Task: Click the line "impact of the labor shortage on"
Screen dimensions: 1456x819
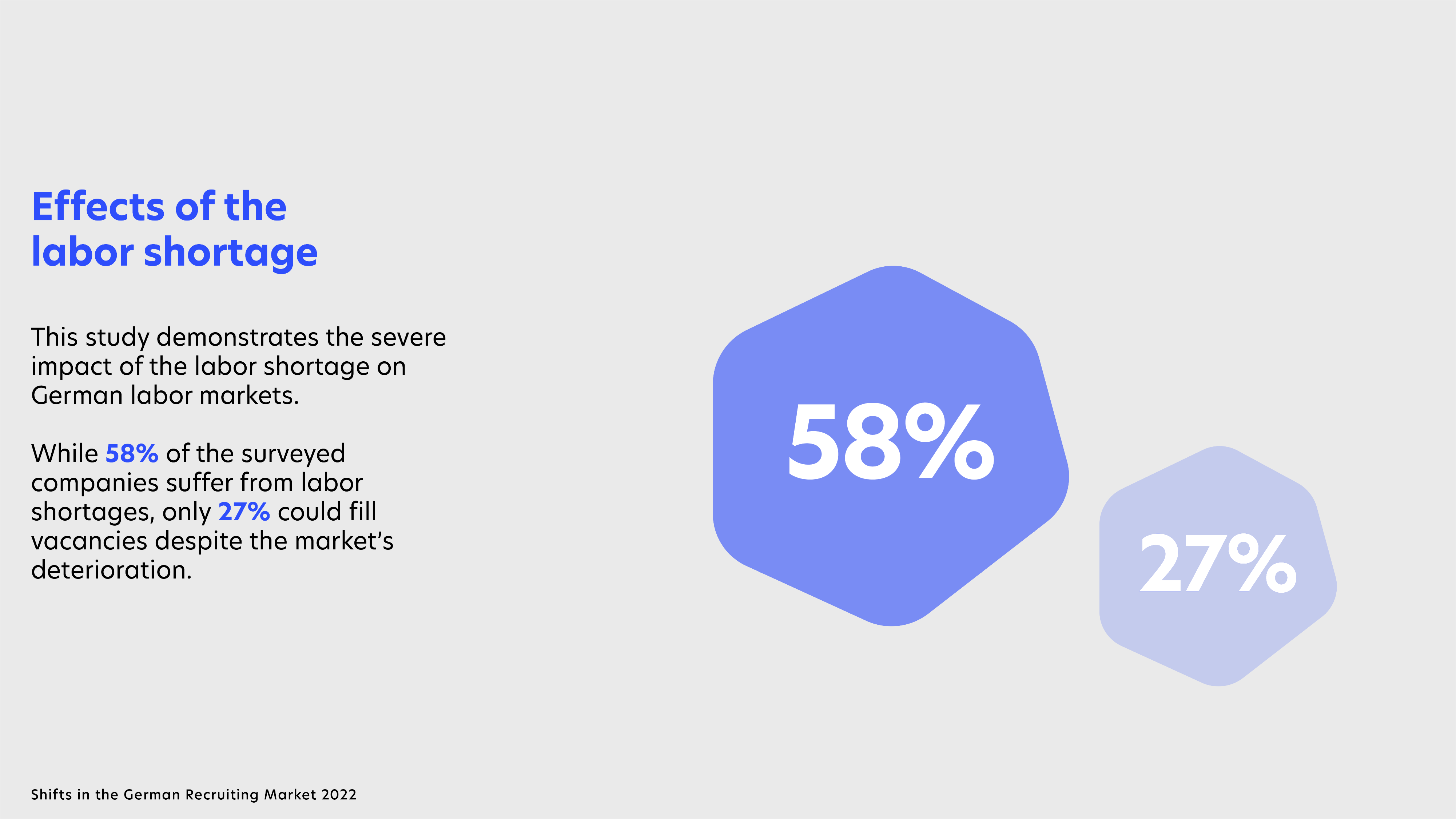Action: tap(218, 366)
